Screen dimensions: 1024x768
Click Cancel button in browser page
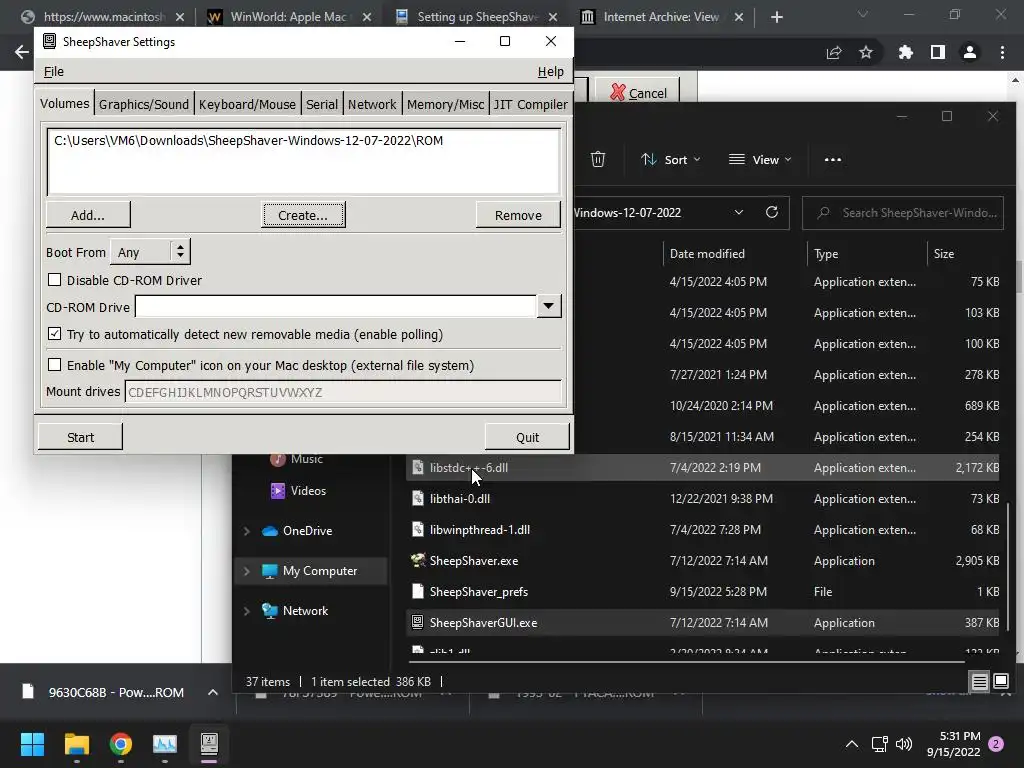coord(638,93)
